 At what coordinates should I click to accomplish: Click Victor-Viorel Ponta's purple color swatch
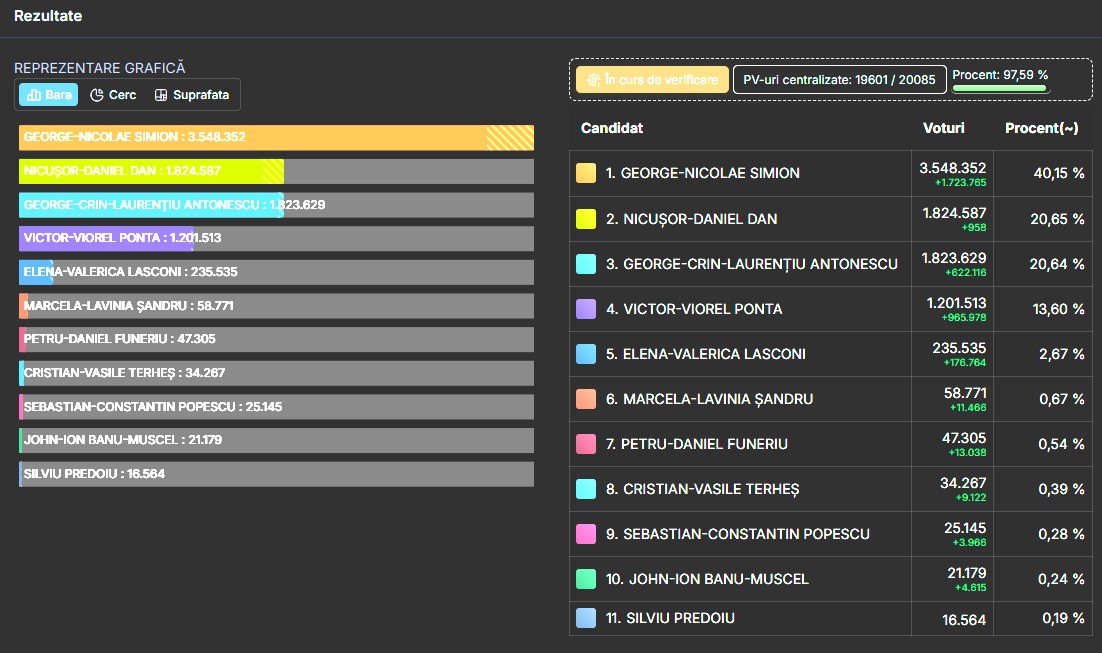[585, 309]
